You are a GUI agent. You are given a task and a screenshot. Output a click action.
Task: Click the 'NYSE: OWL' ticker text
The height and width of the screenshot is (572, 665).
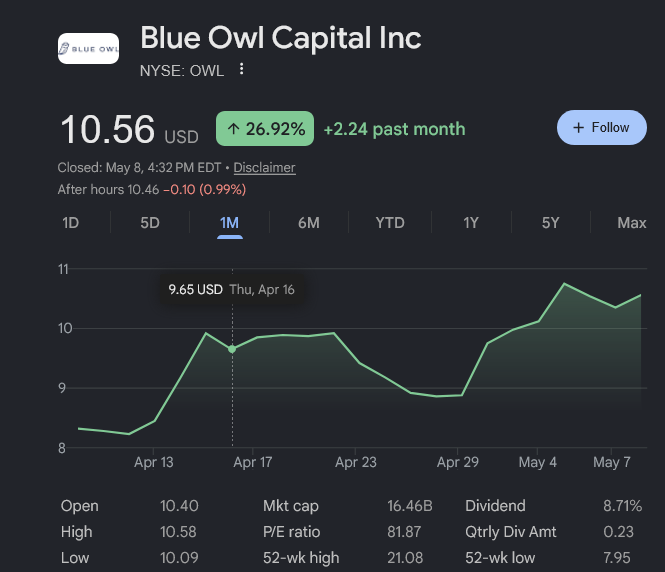click(x=182, y=71)
